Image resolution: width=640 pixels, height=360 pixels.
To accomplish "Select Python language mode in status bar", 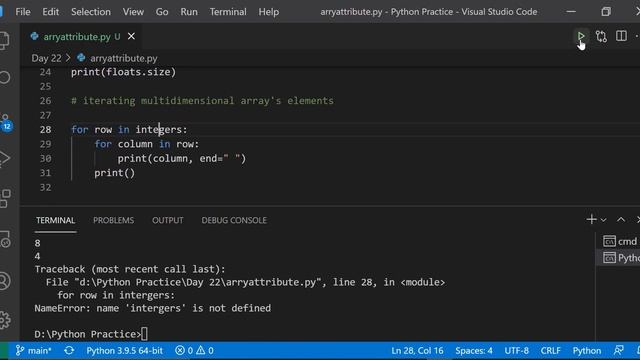I will 587,351.
